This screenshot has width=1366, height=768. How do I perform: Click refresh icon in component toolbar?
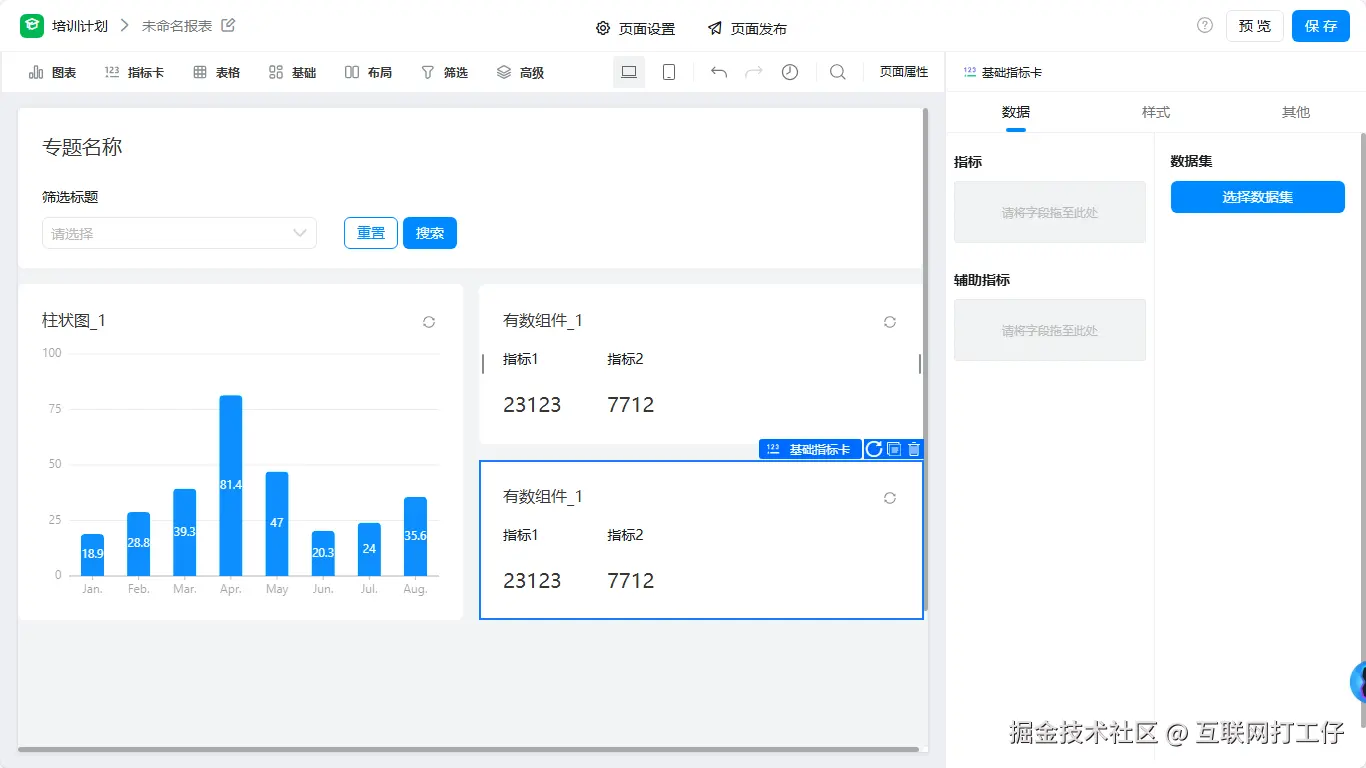click(874, 449)
